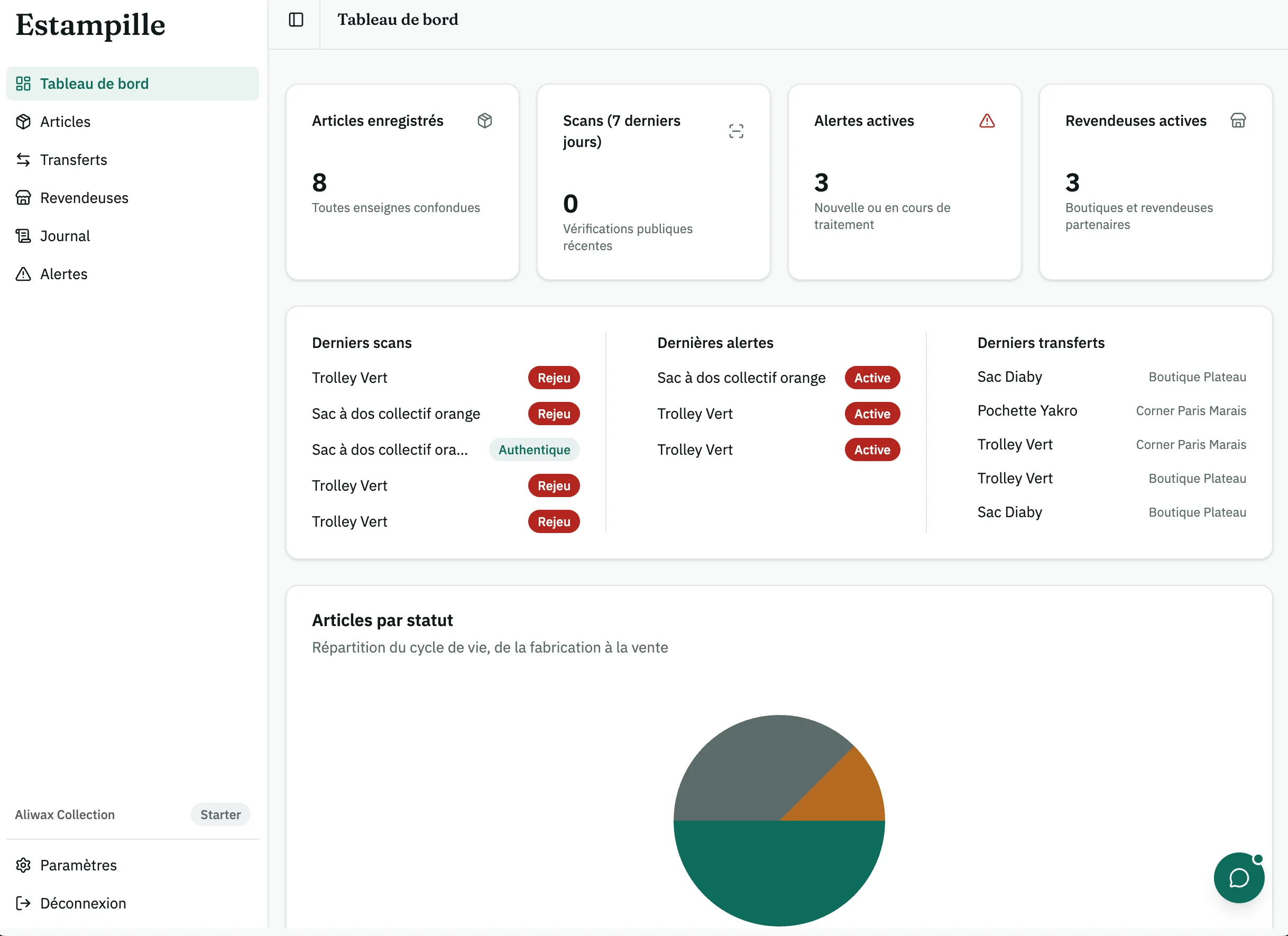The height and width of the screenshot is (936, 1288).
Task: Toggle the sidebar collapse icon
Action: [296, 20]
